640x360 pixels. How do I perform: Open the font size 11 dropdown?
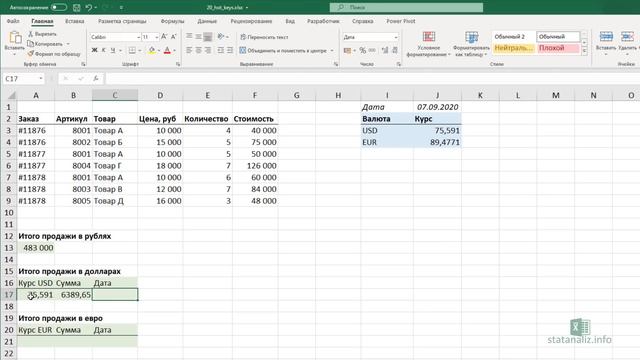(157, 37)
